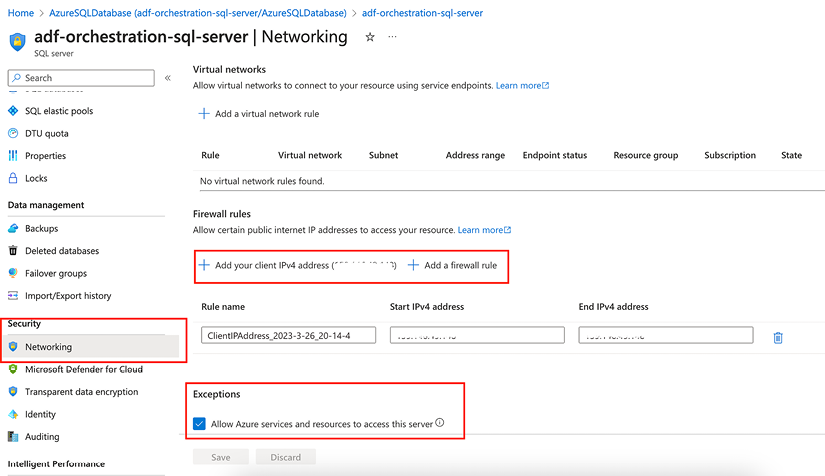Edit the Rule name field ClientIPAddress
Viewport: 825px width, 476px height.
coord(288,335)
